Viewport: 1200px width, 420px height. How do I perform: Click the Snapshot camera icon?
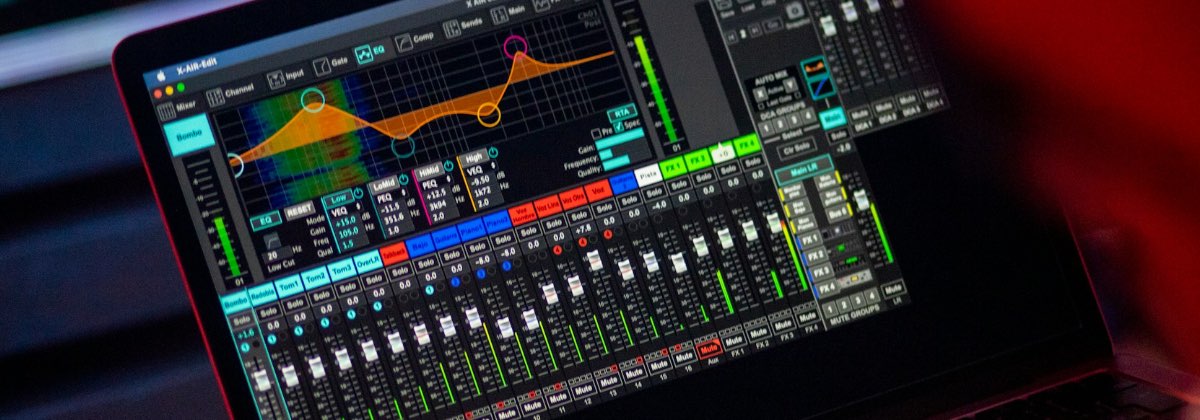(793, 10)
